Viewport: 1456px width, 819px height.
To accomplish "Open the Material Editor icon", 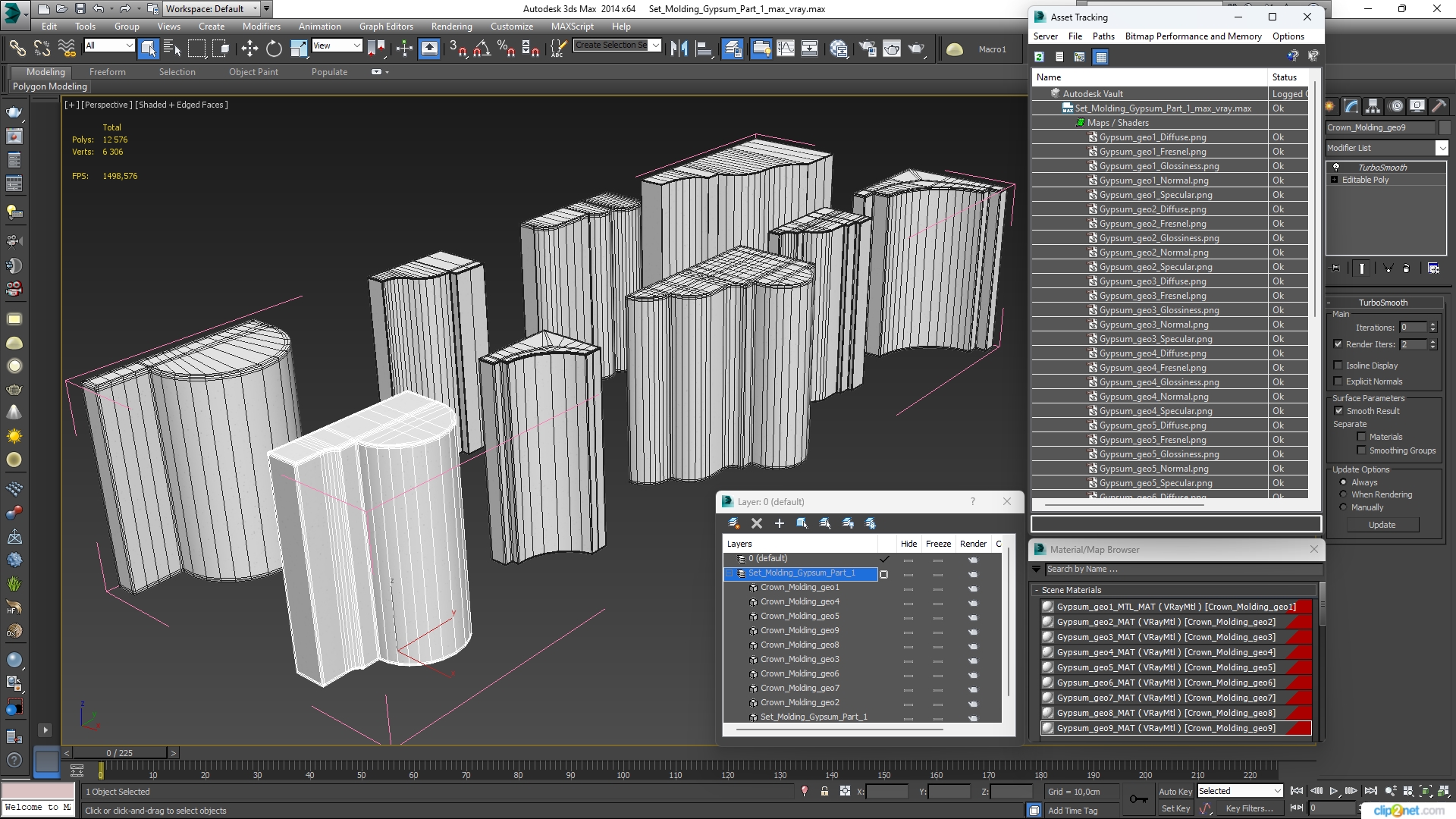I will (x=839, y=49).
